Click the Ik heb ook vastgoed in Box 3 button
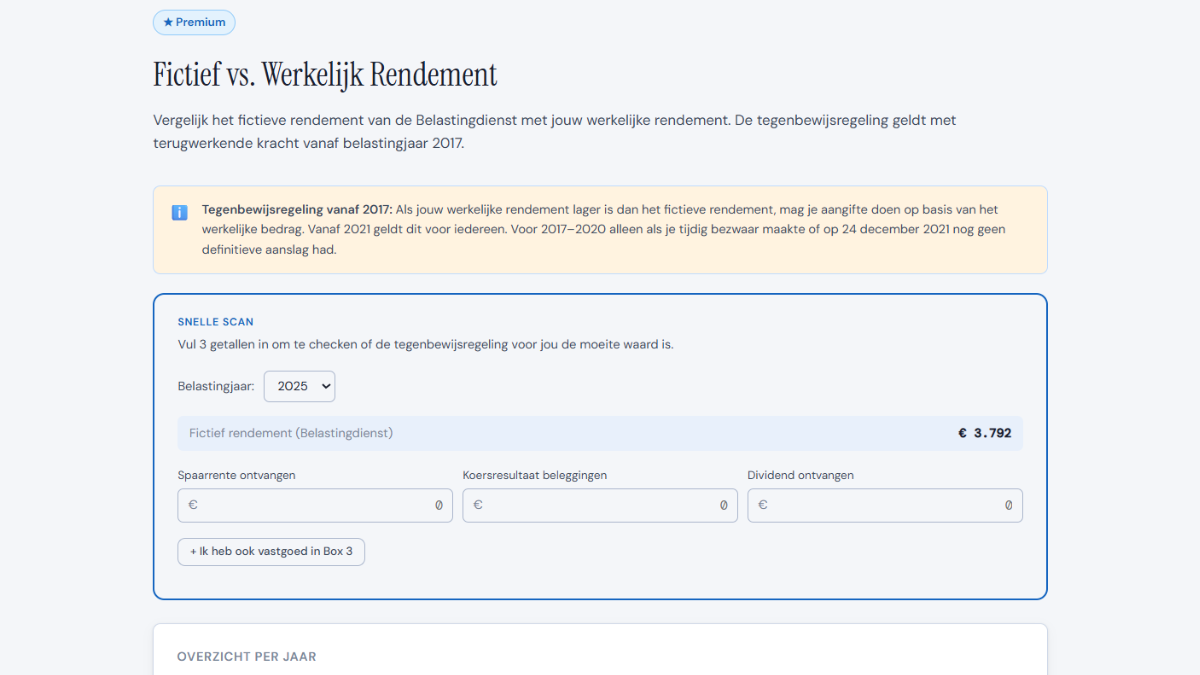The width and height of the screenshot is (1200, 675). tap(270, 551)
